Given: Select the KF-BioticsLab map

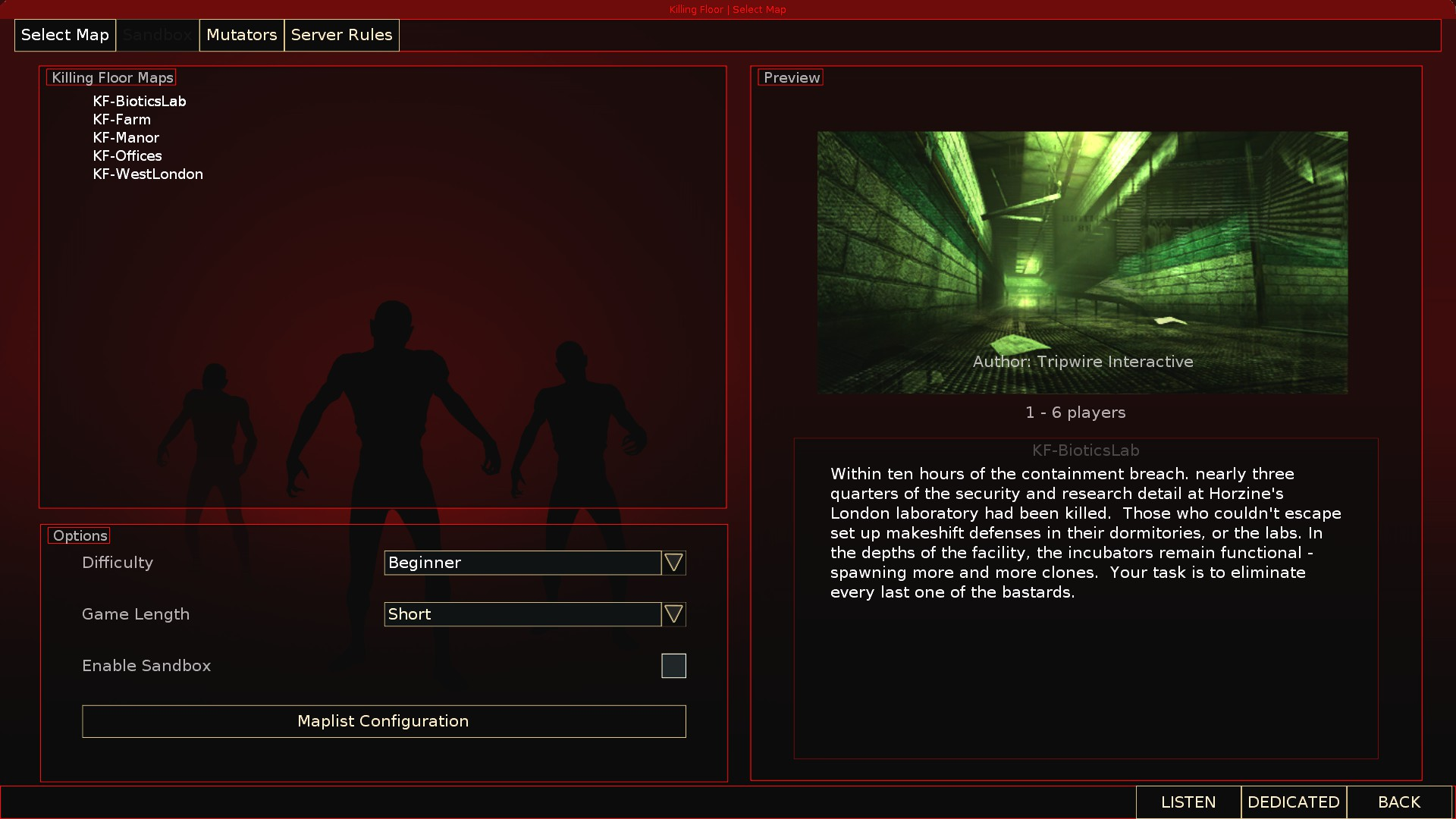Looking at the screenshot, I should click(140, 101).
